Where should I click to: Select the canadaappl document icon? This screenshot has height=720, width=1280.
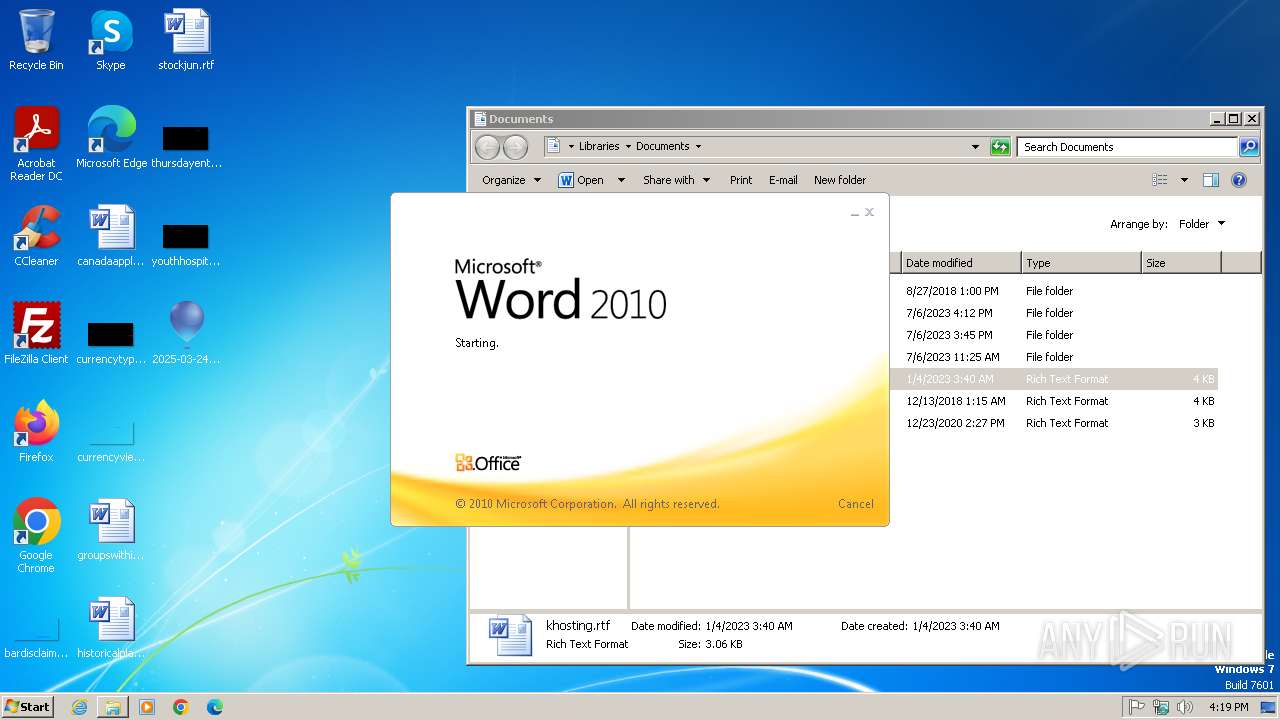point(111,236)
